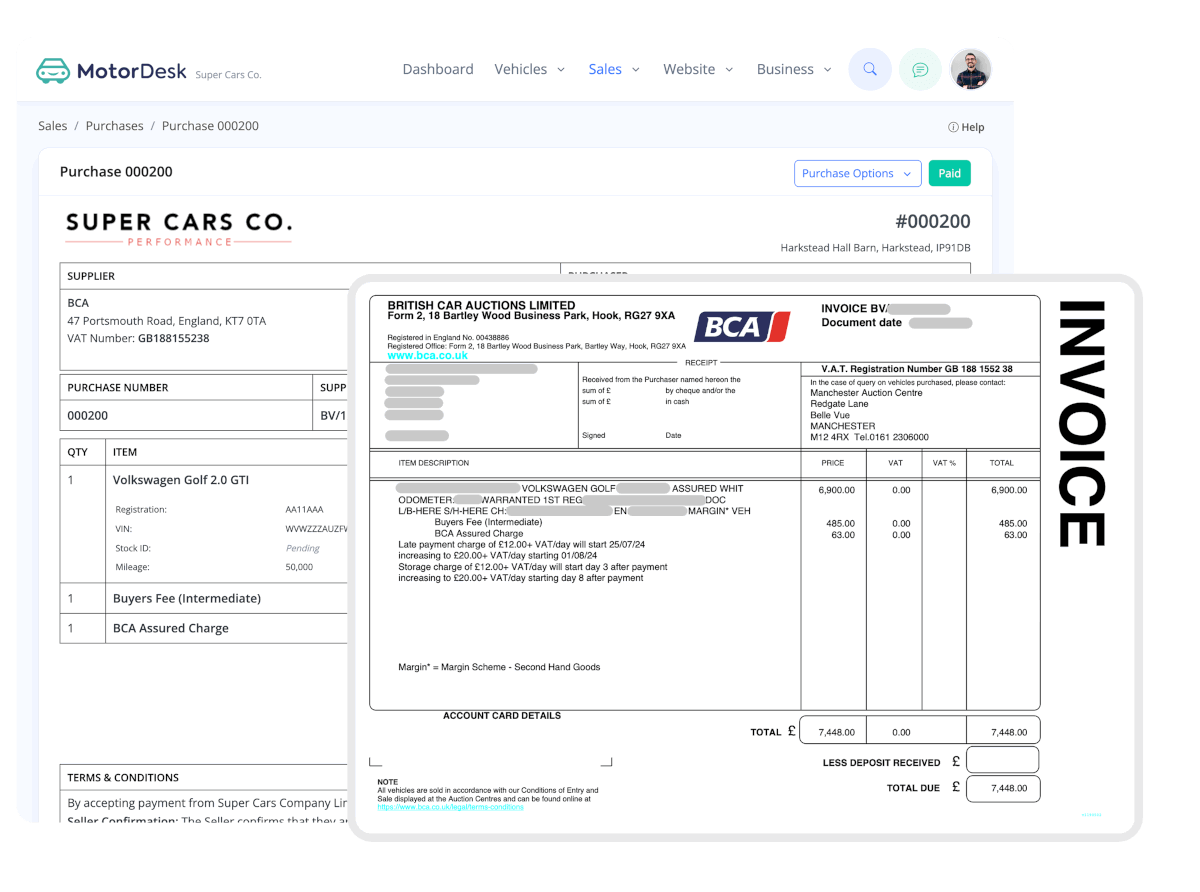Screen dimensions: 1200x892
Task: Select the Buyers Fee (Intermediate) row
Action: tap(187, 599)
